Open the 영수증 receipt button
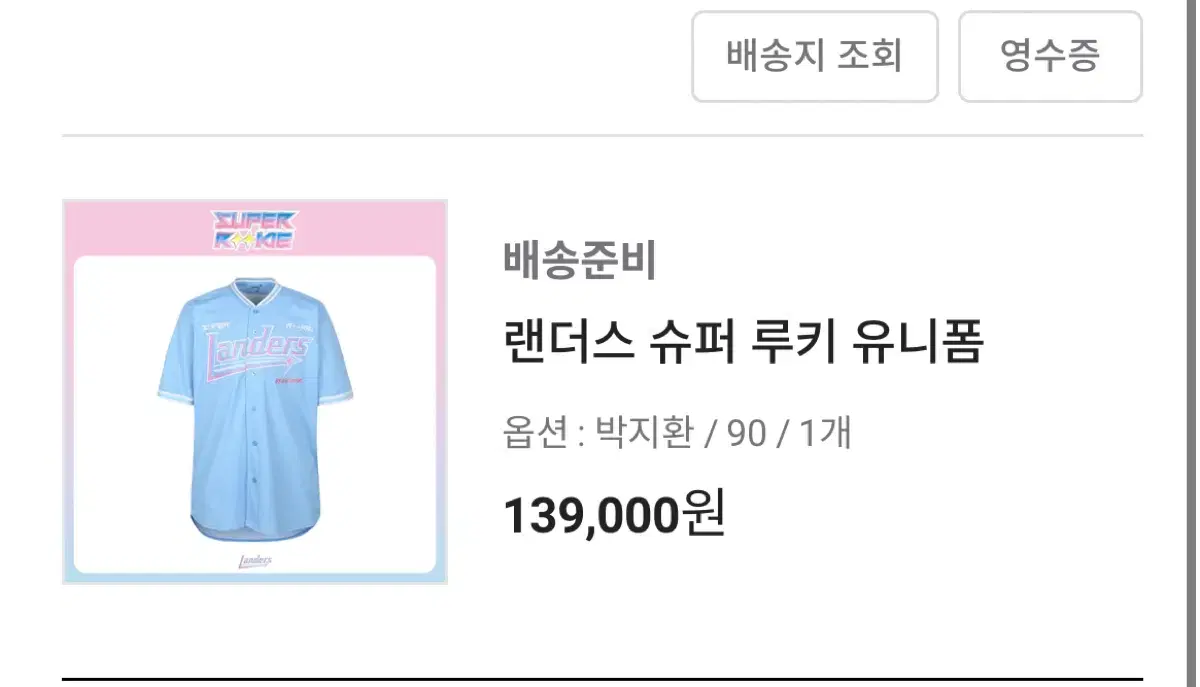Image resolution: width=1200 pixels, height=687 pixels. (1050, 56)
